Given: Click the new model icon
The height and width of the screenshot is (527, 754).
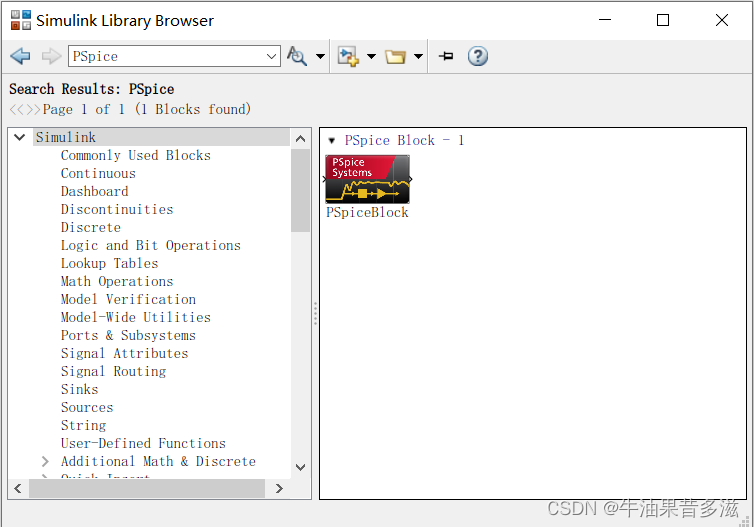Looking at the screenshot, I should [x=348, y=56].
